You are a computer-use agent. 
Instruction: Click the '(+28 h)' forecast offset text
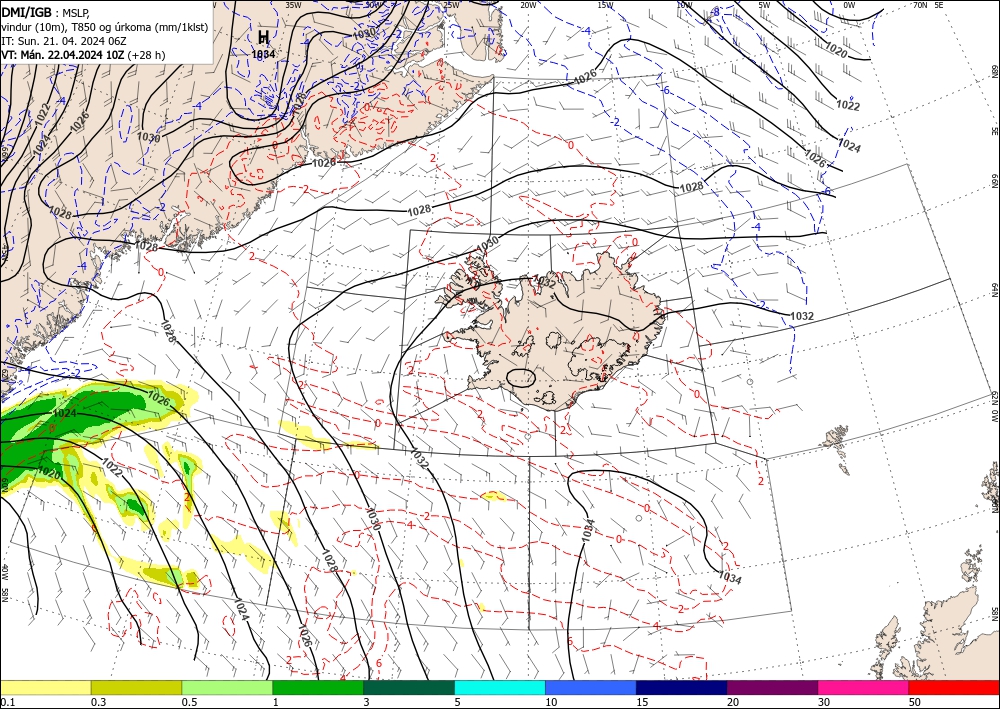[146, 55]
